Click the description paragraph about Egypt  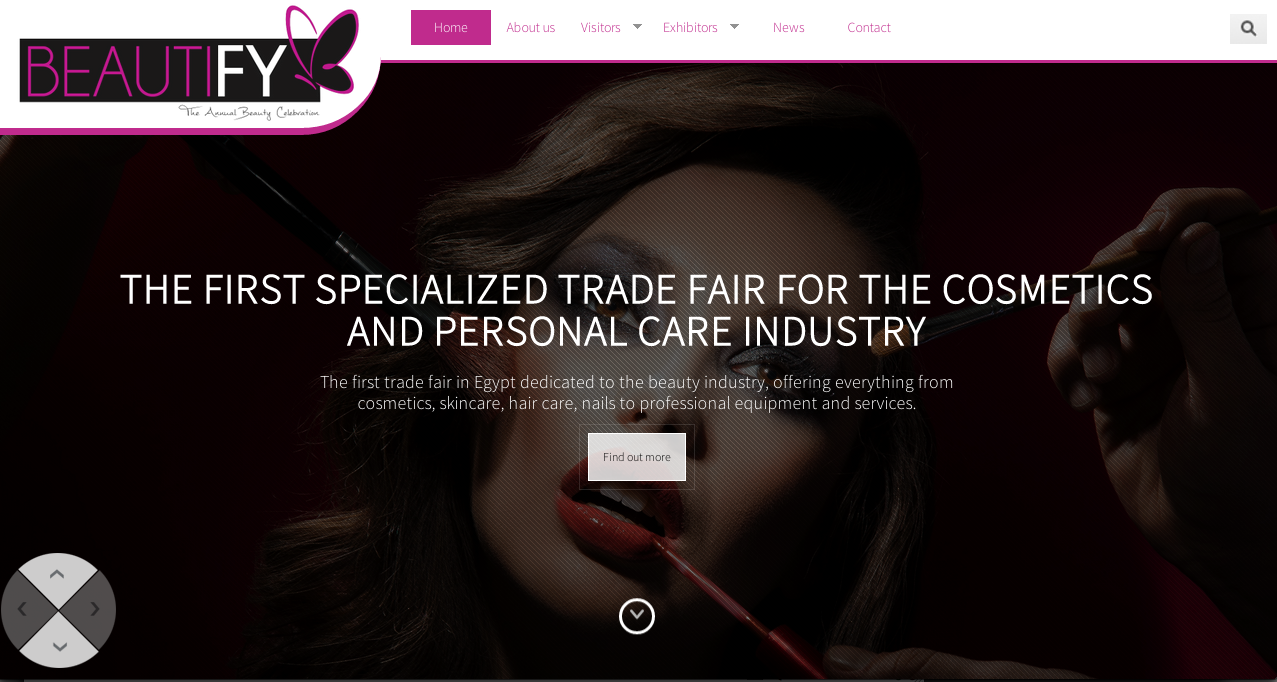[637, 392]
